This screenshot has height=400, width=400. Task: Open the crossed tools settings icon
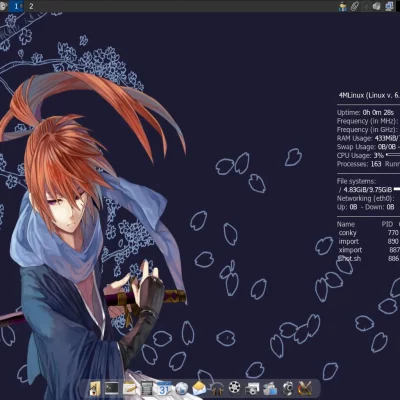click(305, 388)
